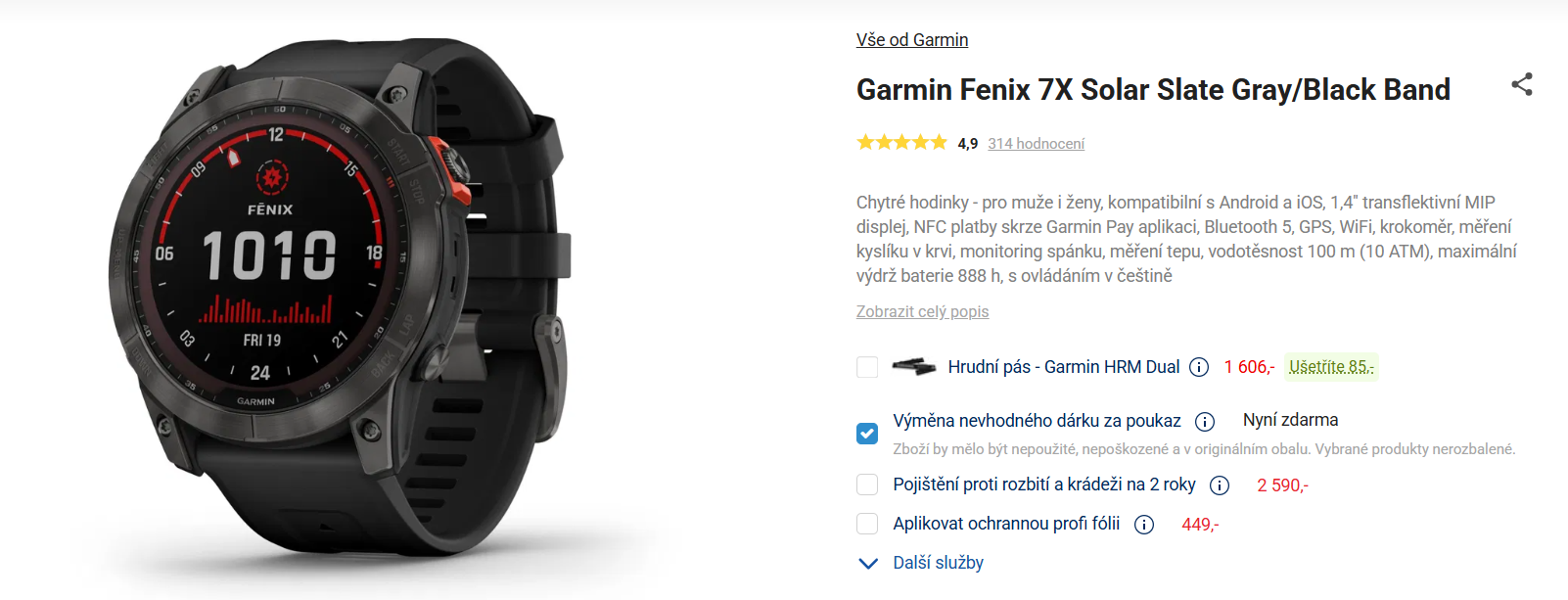Open the 314 hodnocení reviews link
The width and height of the screenshot is (1568, 600).
coord(1036,144)
